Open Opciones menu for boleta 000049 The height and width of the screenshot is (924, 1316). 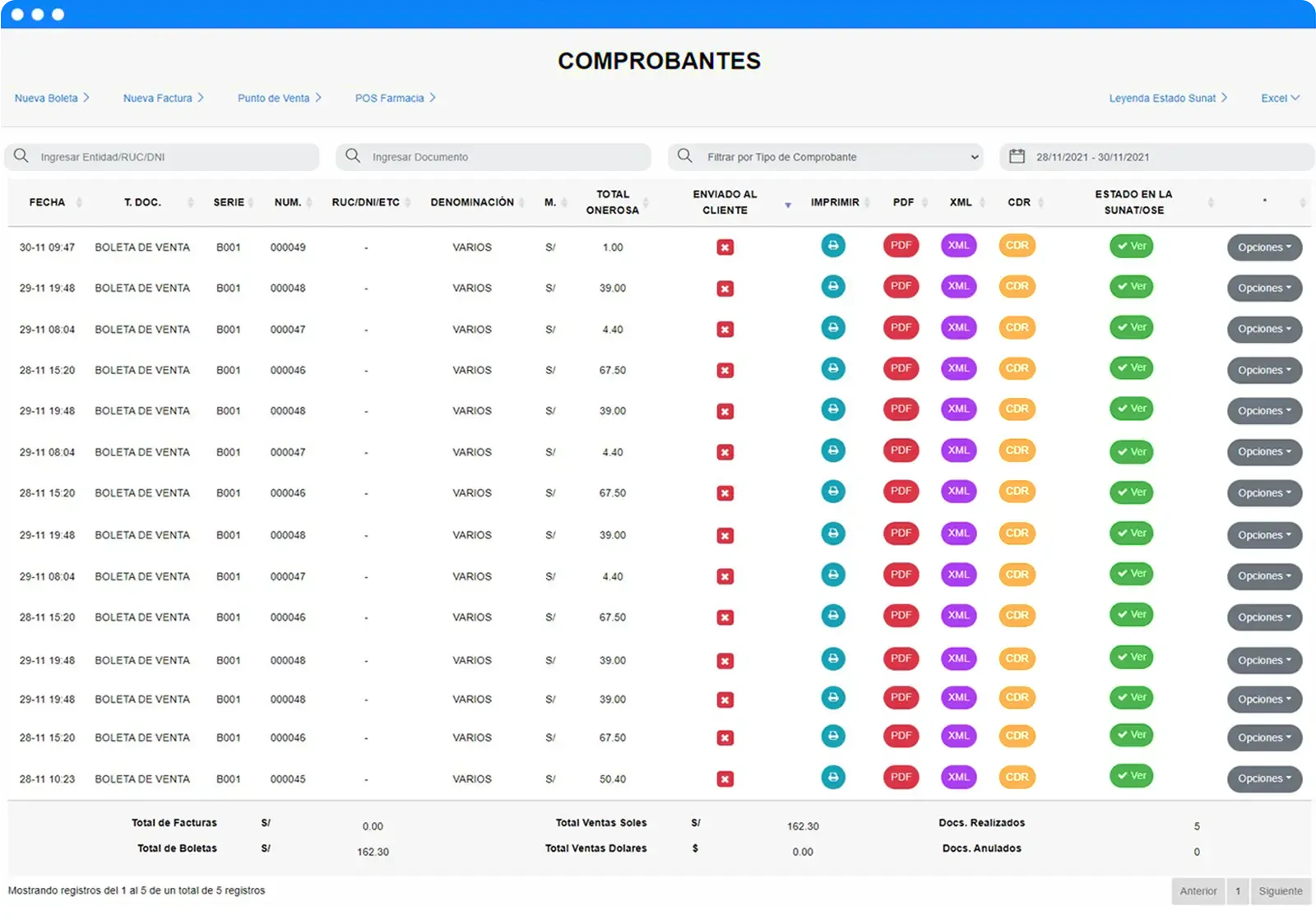point(1264,247)
